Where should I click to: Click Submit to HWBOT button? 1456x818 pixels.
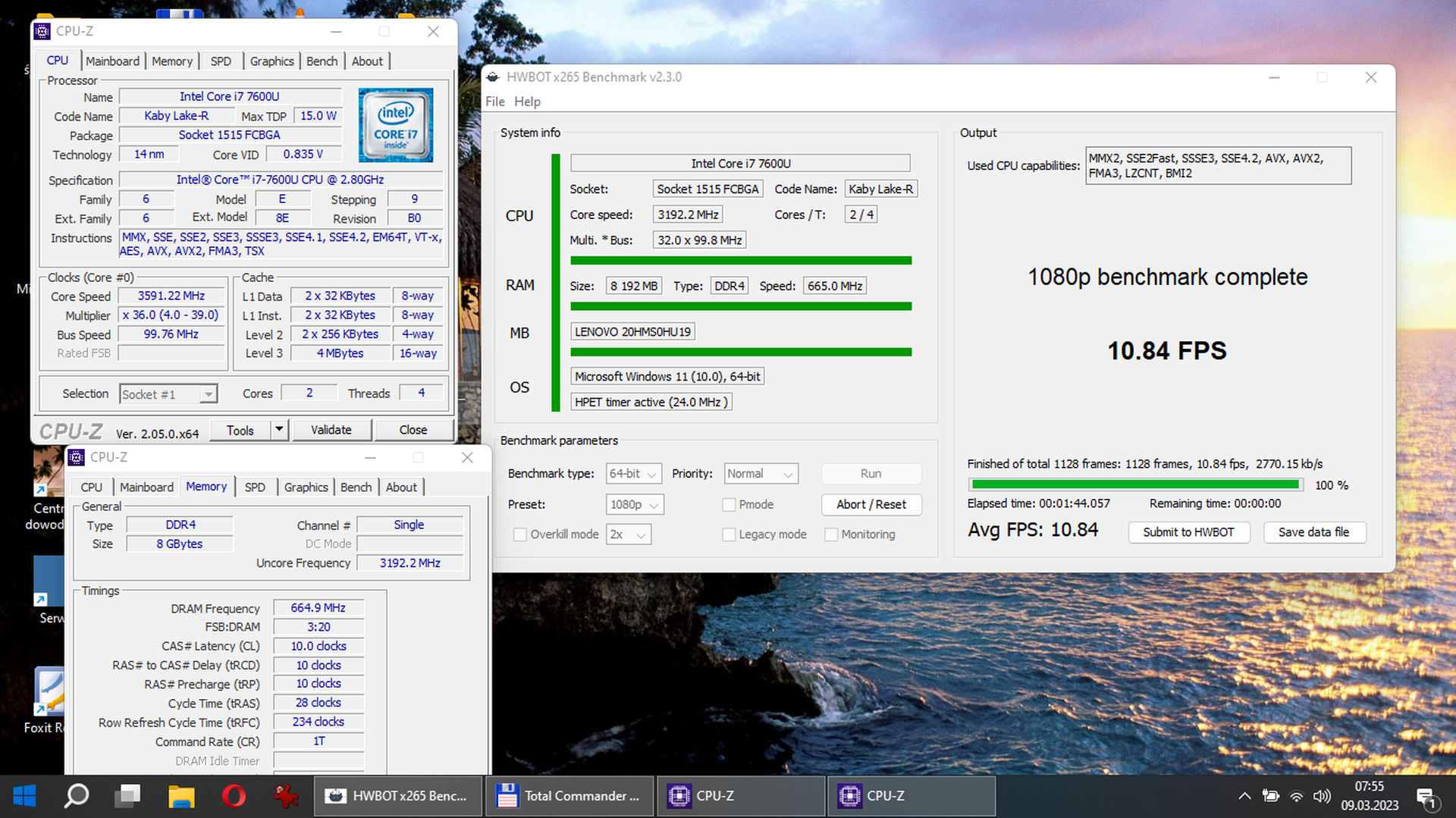click(x=1188, y=532)
